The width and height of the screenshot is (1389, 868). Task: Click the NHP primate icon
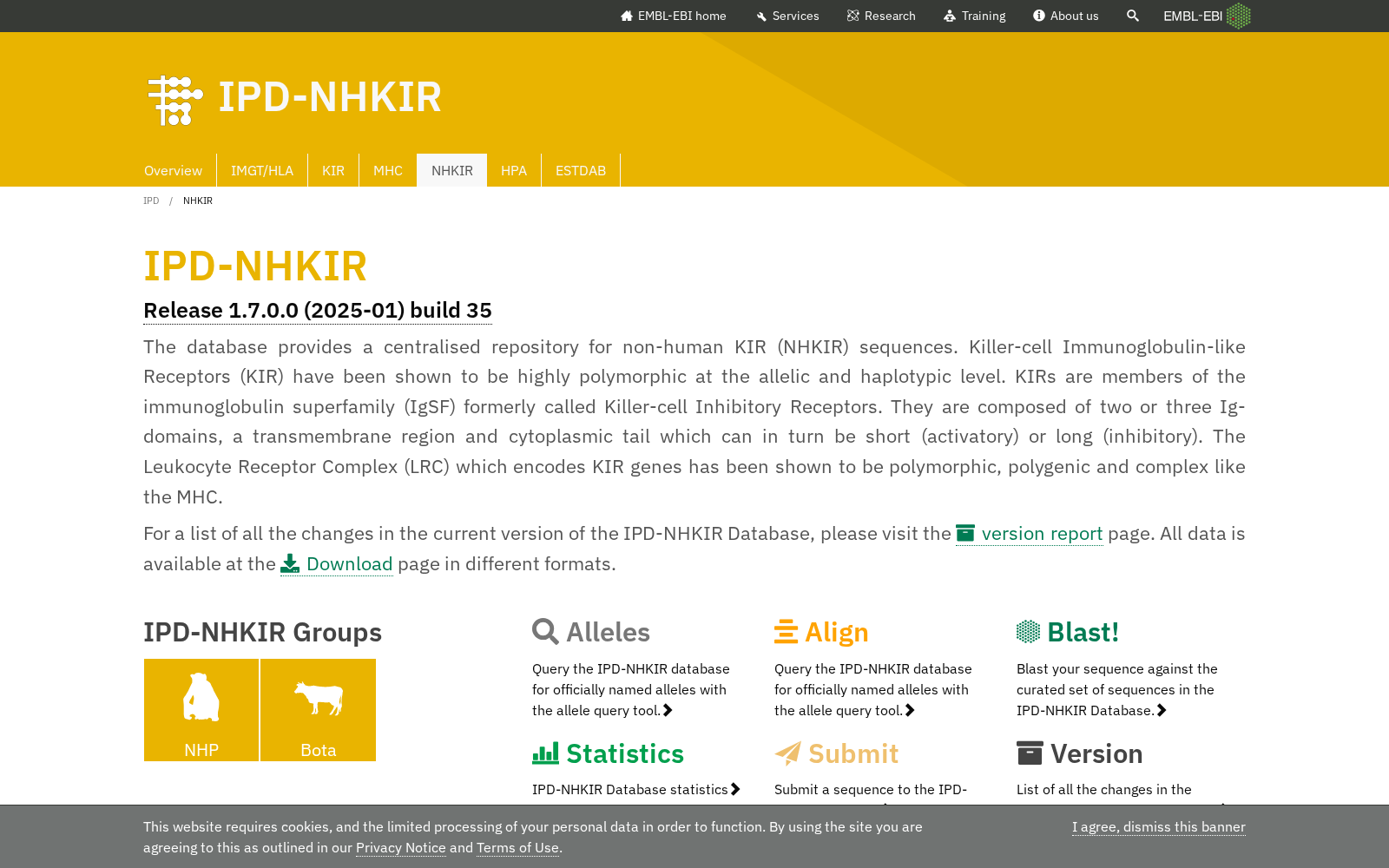pyautogui.click(x=201, y=697)
